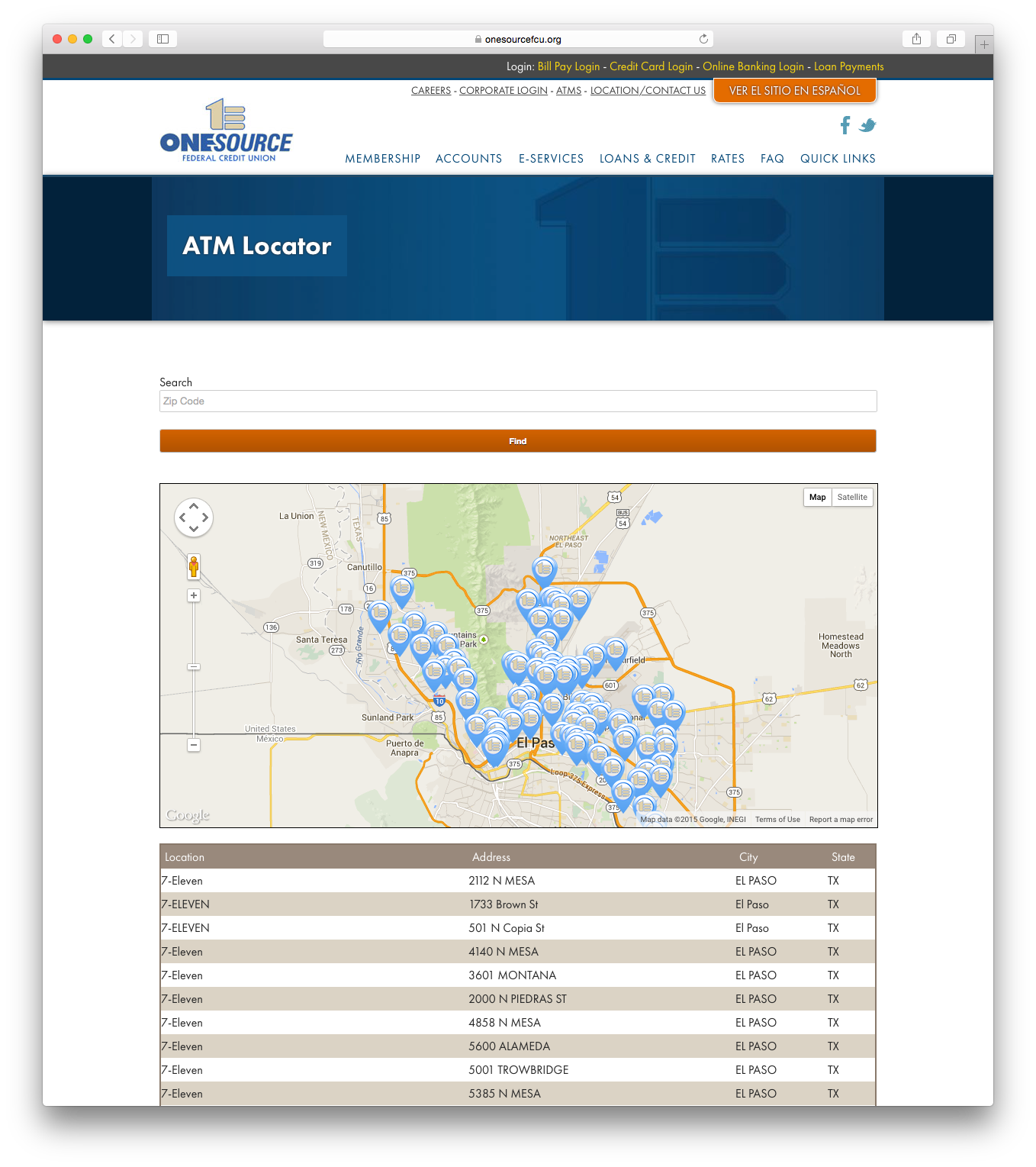Select the address 5001 TROWBRIDGE

(x=519, y=1070)
